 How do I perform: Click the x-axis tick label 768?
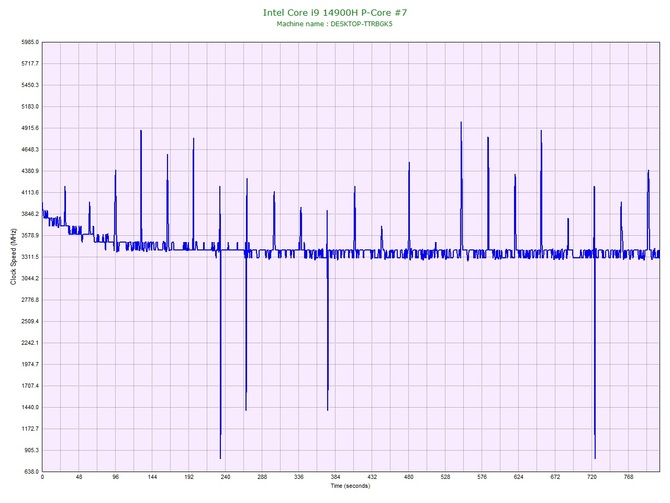629,477
